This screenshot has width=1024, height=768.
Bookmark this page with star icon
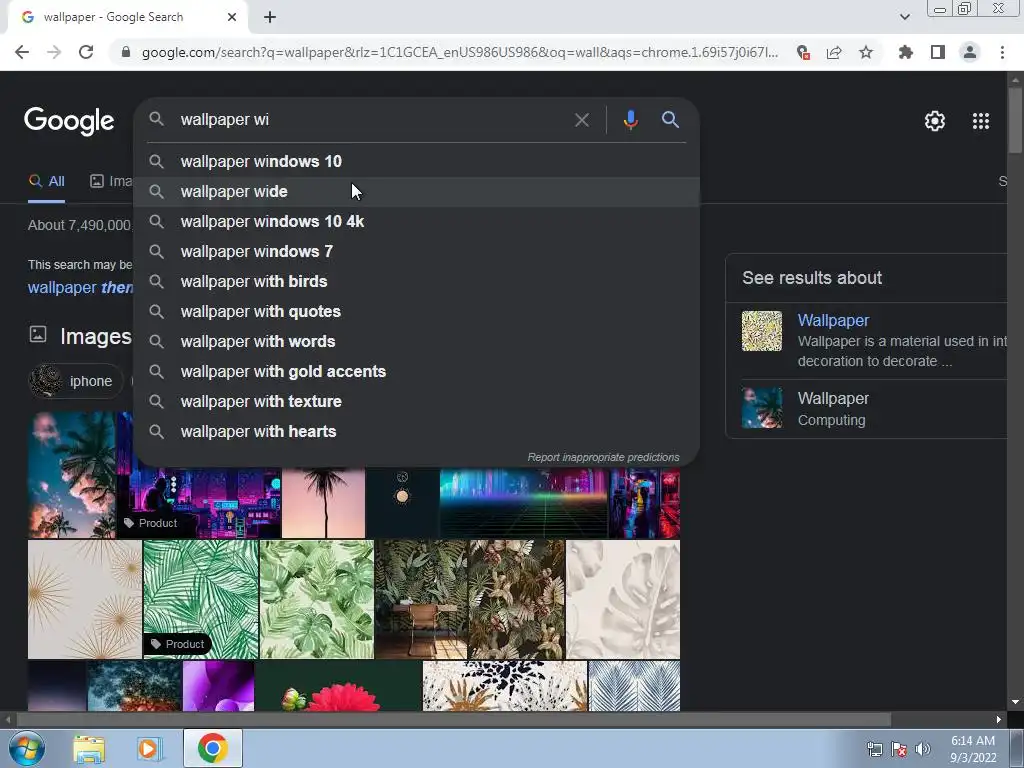point(866,52)
